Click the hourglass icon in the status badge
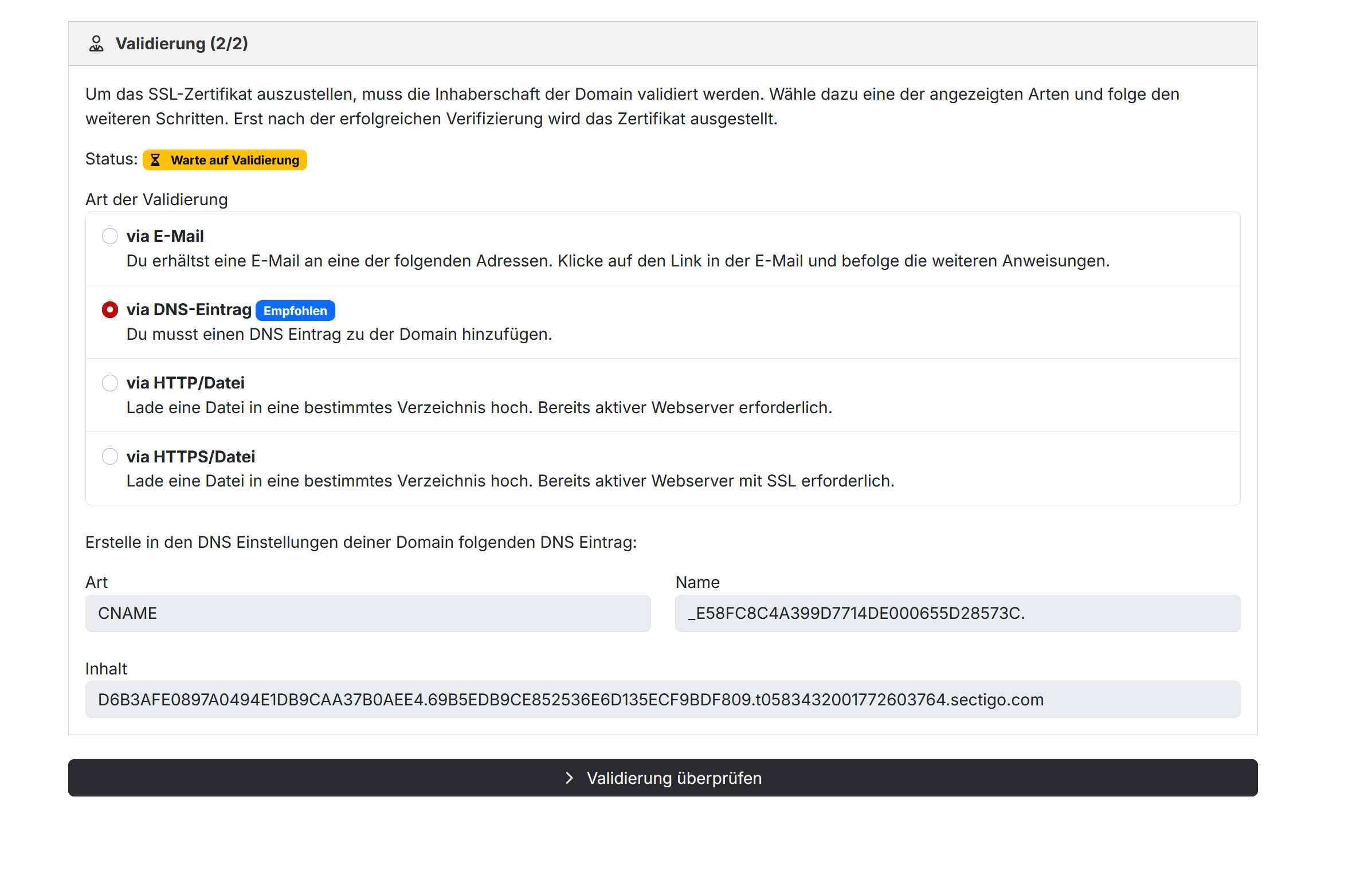Screen dimensions: 1372x879 (155, 160)
